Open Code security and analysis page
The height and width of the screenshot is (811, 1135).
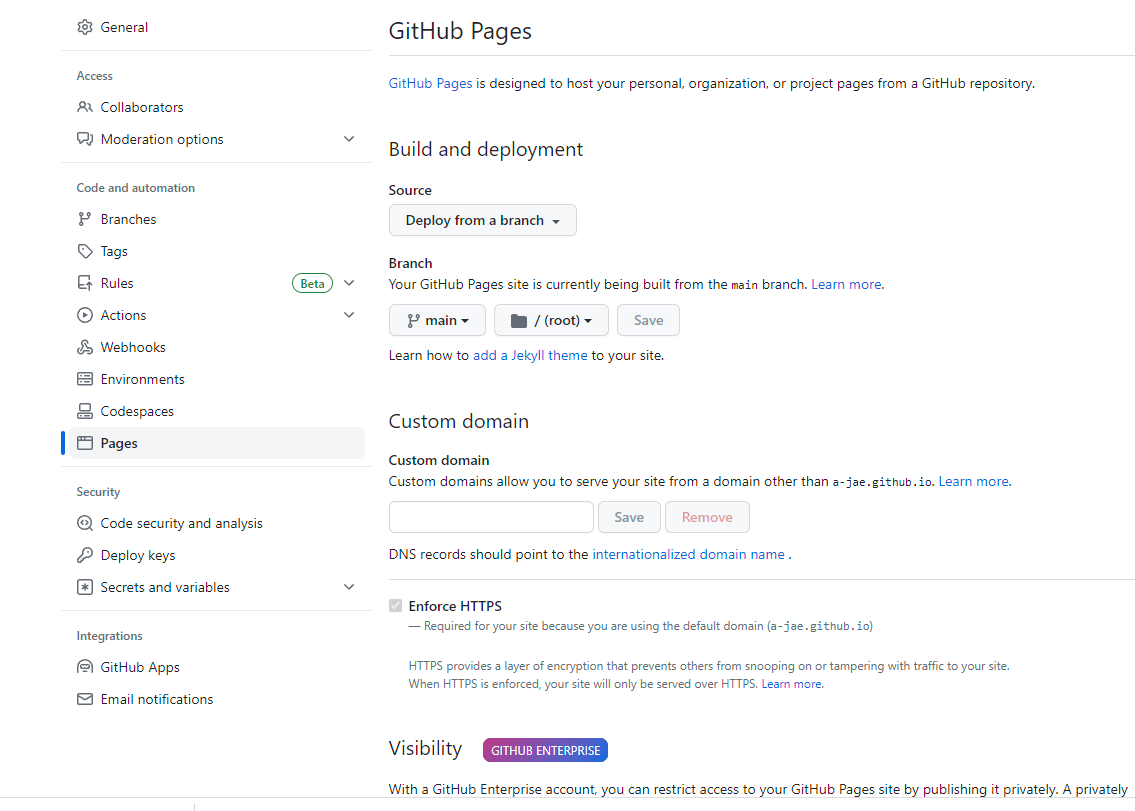tap(216, 523)
